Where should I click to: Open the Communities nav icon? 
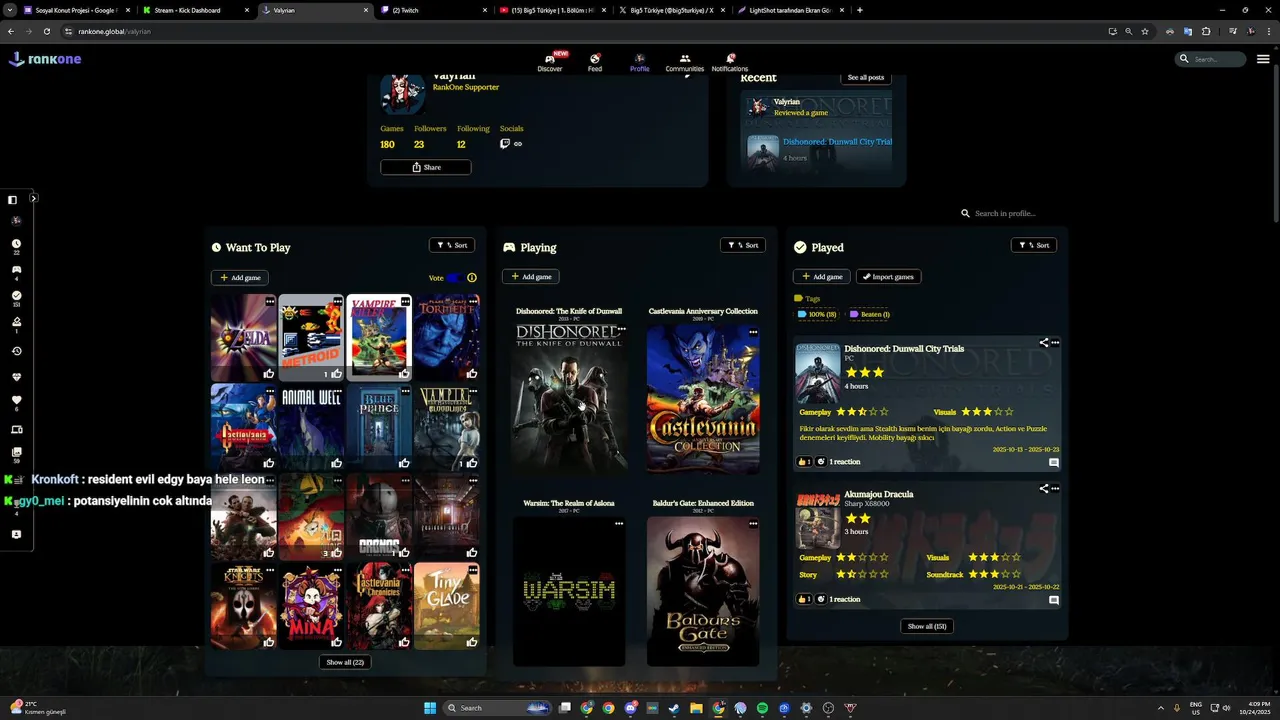685,59
